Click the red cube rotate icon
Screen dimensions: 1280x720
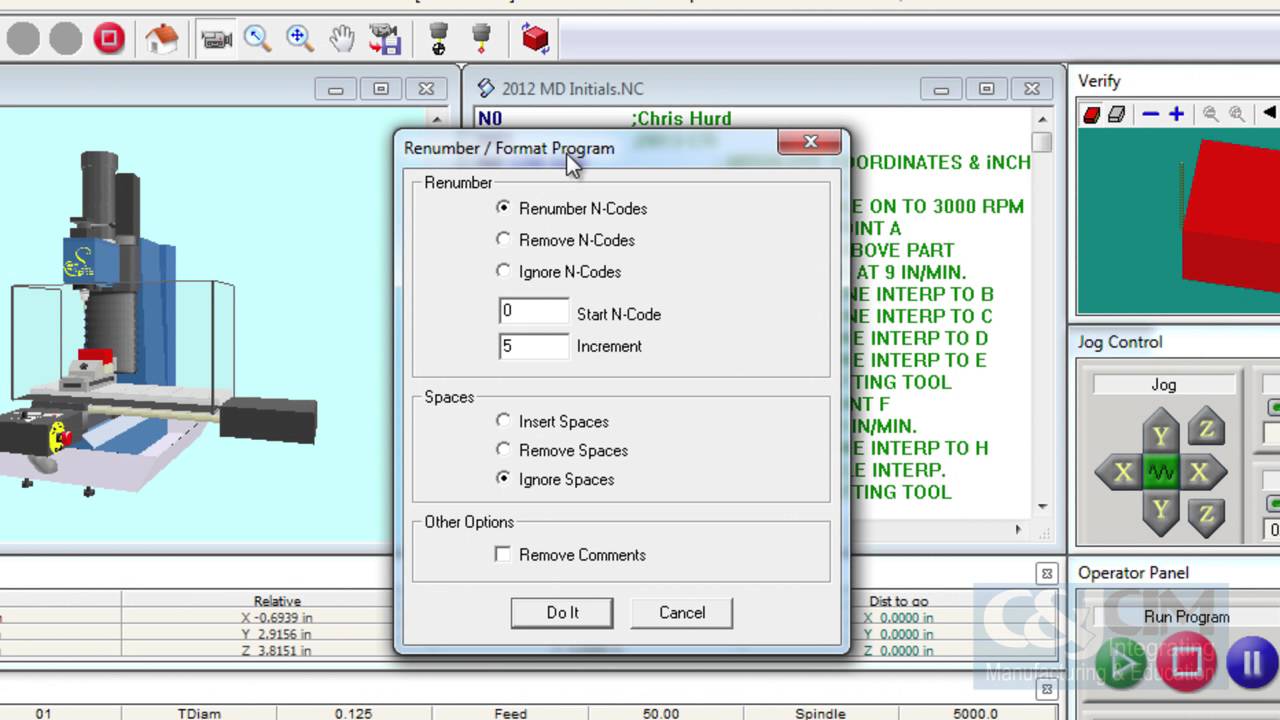click(535, 39)
